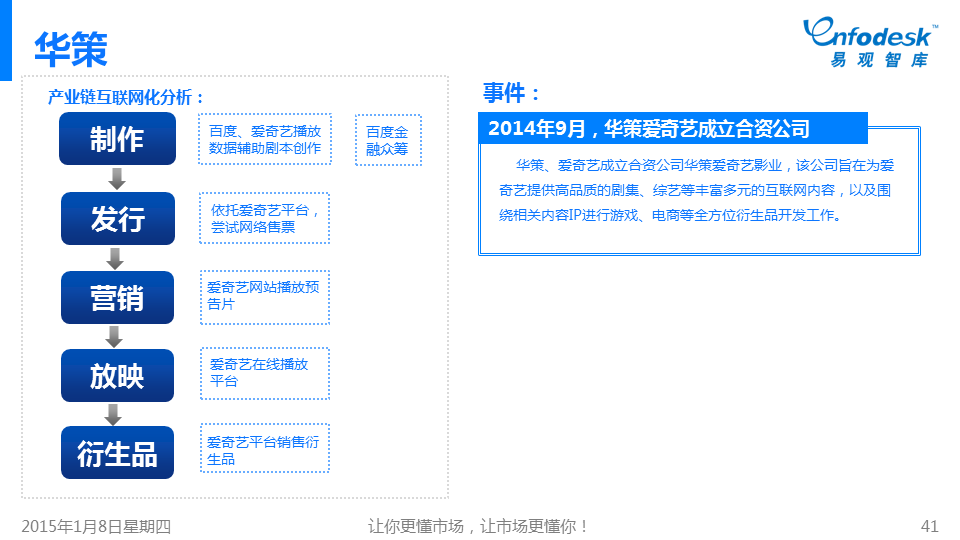Click the 爱奇艺网站播放预告片 box

tap(264, 297)
